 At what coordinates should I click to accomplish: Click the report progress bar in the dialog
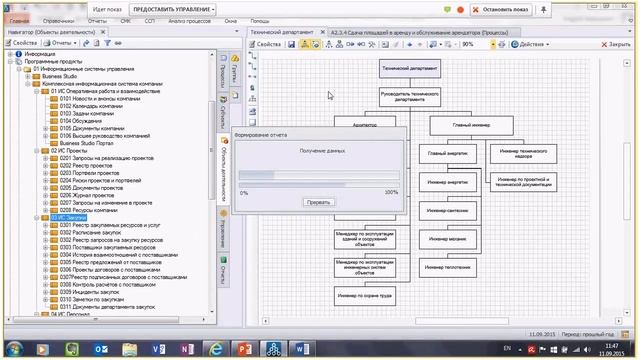click(319, 175)
